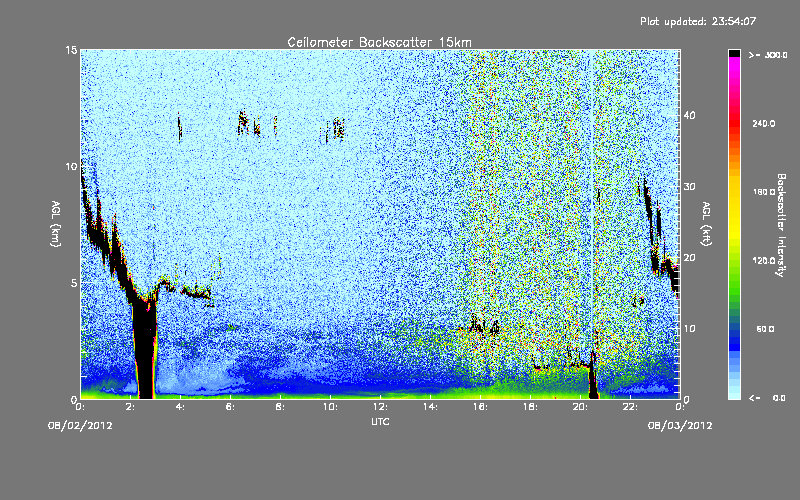Click the UTC axis label
The image size is (800, 500).
click(380, 421)
